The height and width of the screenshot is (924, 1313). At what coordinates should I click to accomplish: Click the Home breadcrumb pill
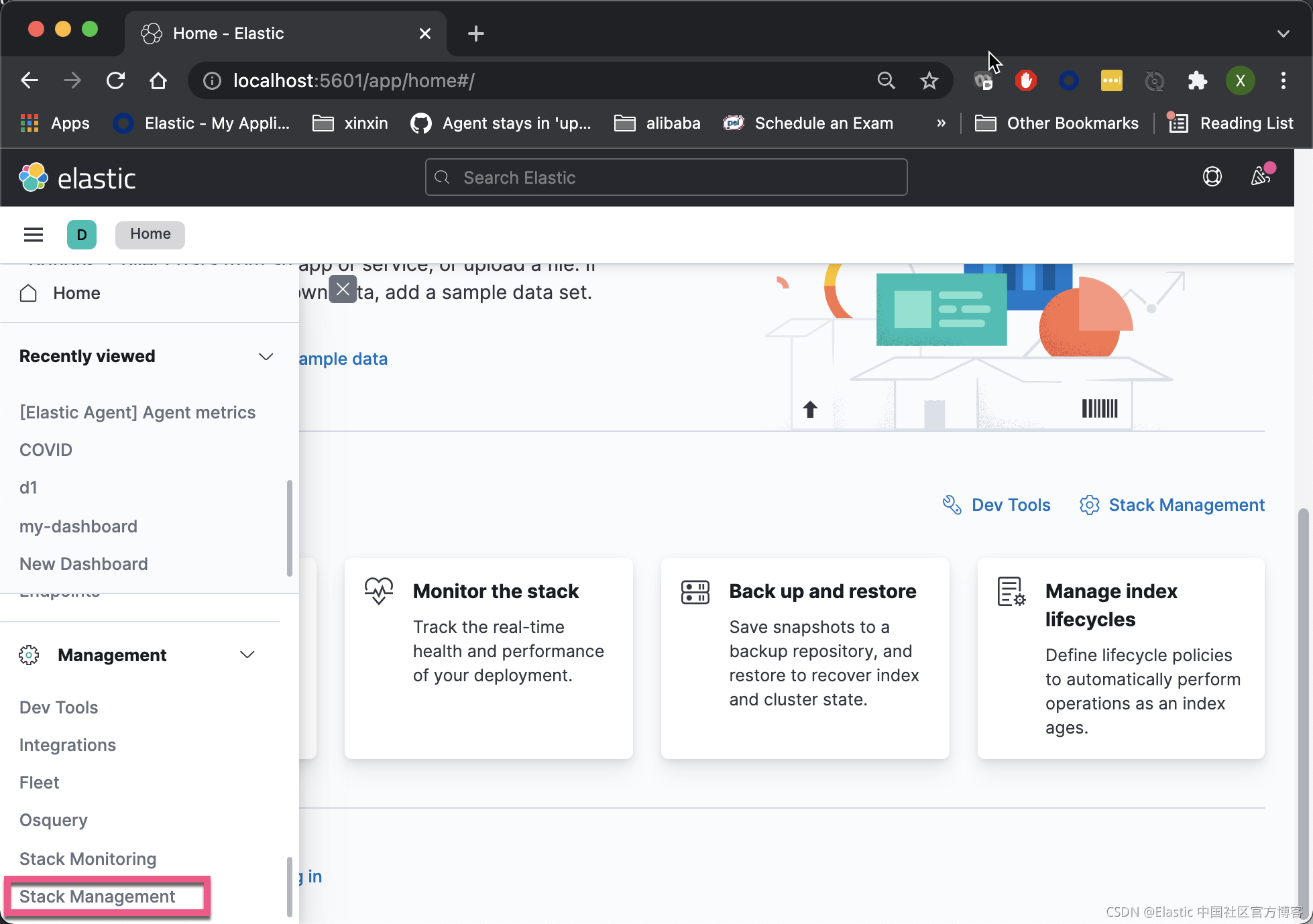150,234
